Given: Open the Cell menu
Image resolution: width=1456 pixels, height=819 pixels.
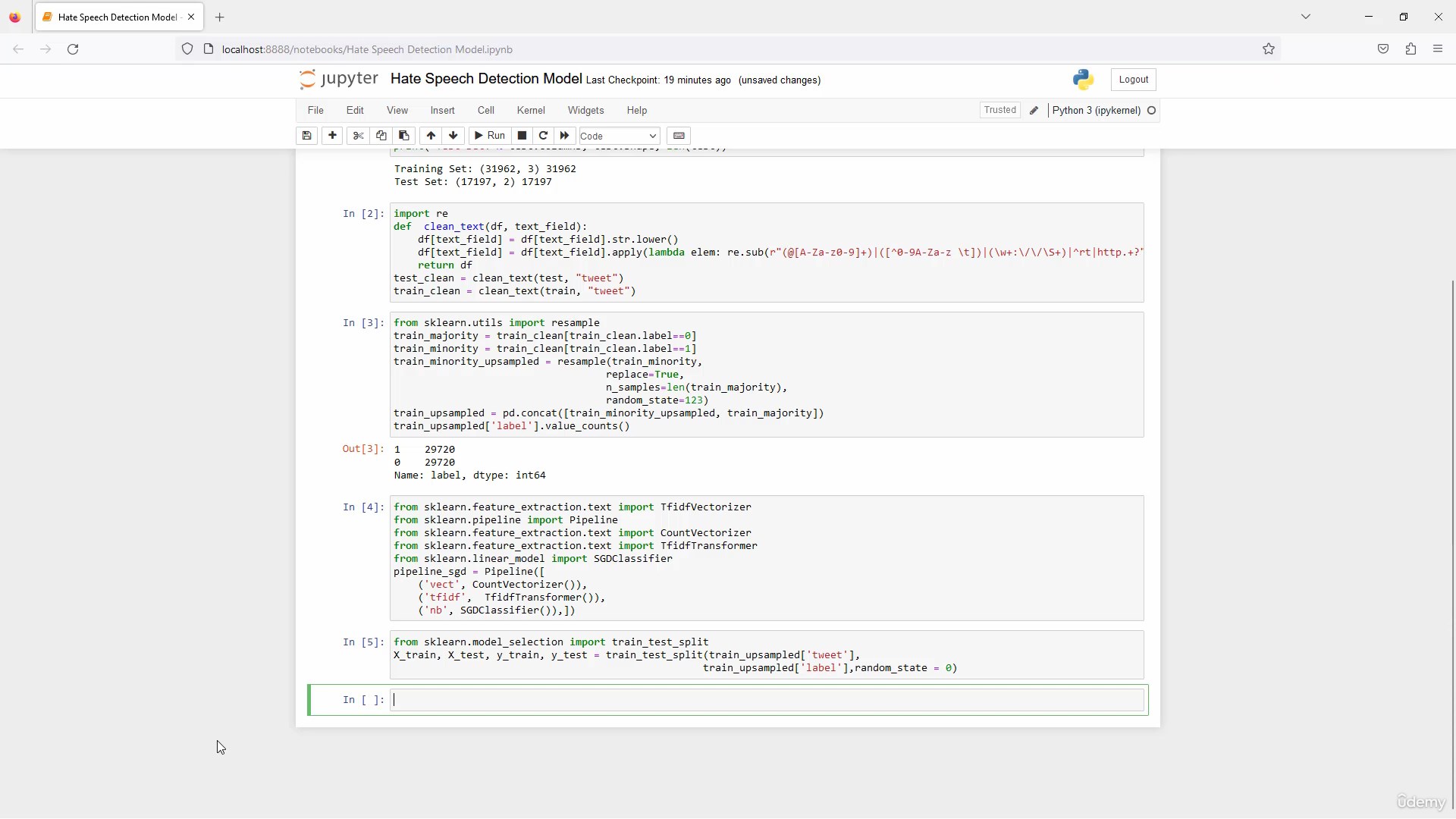Looking at the screenshot, I should pos(486,111).
